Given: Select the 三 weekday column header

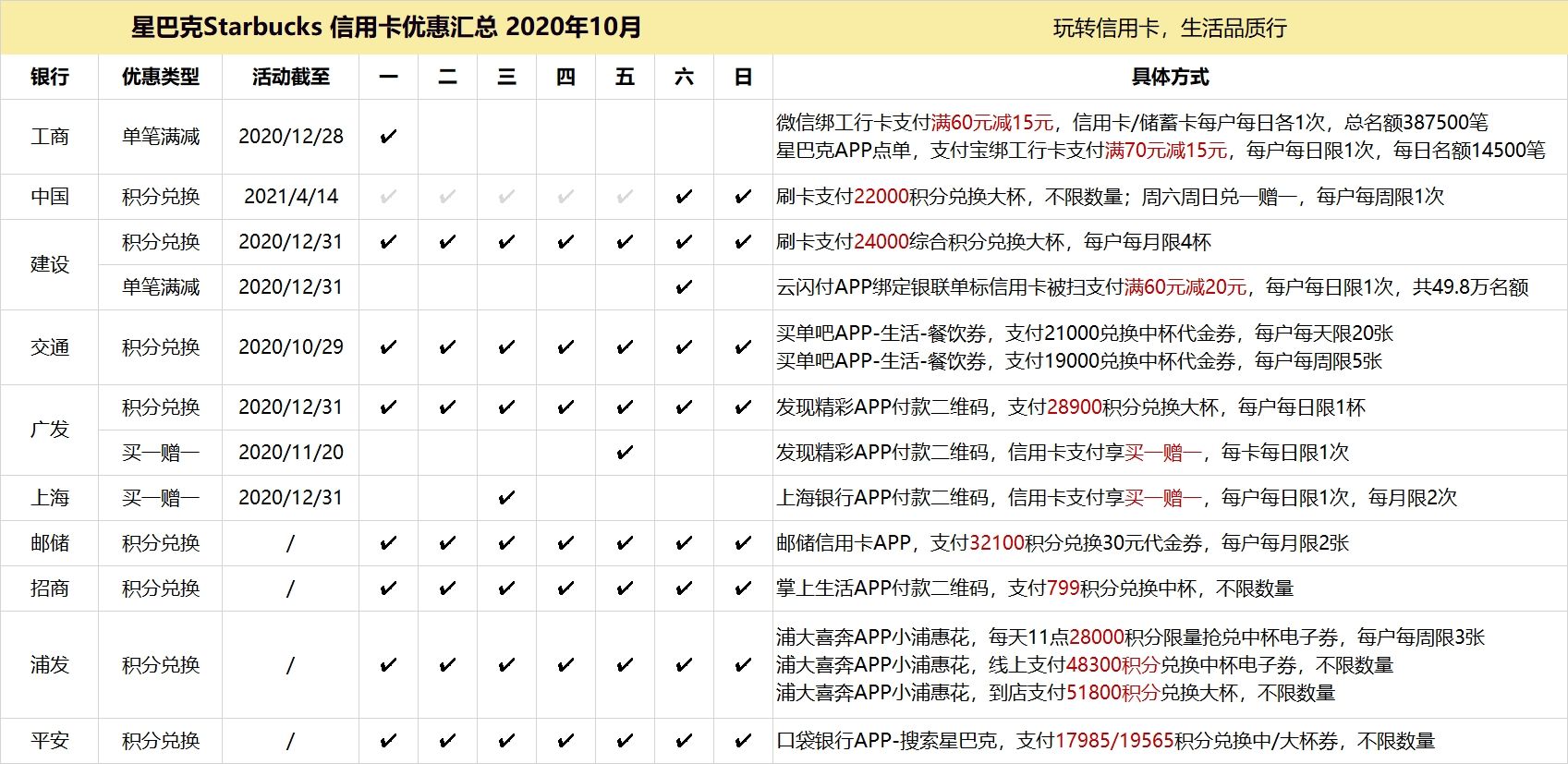Looking at the screenshot, I should pos(507,77).
